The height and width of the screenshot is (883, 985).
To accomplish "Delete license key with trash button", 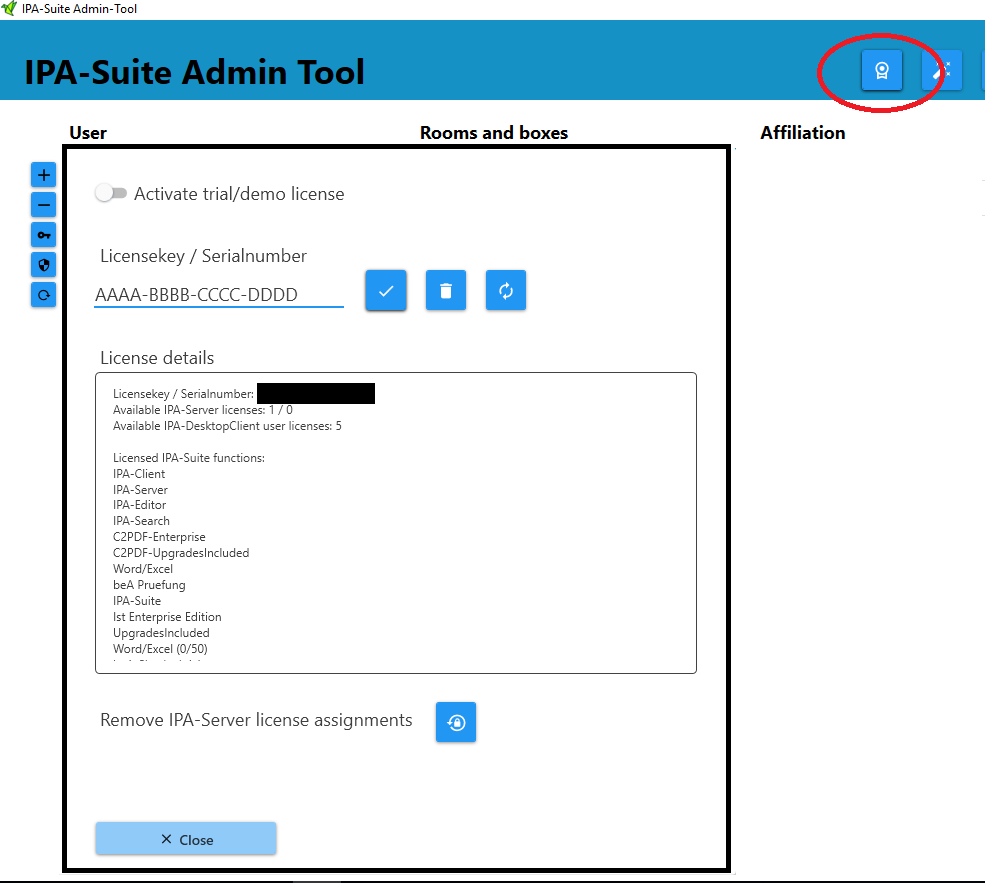I will click(446, 291).
